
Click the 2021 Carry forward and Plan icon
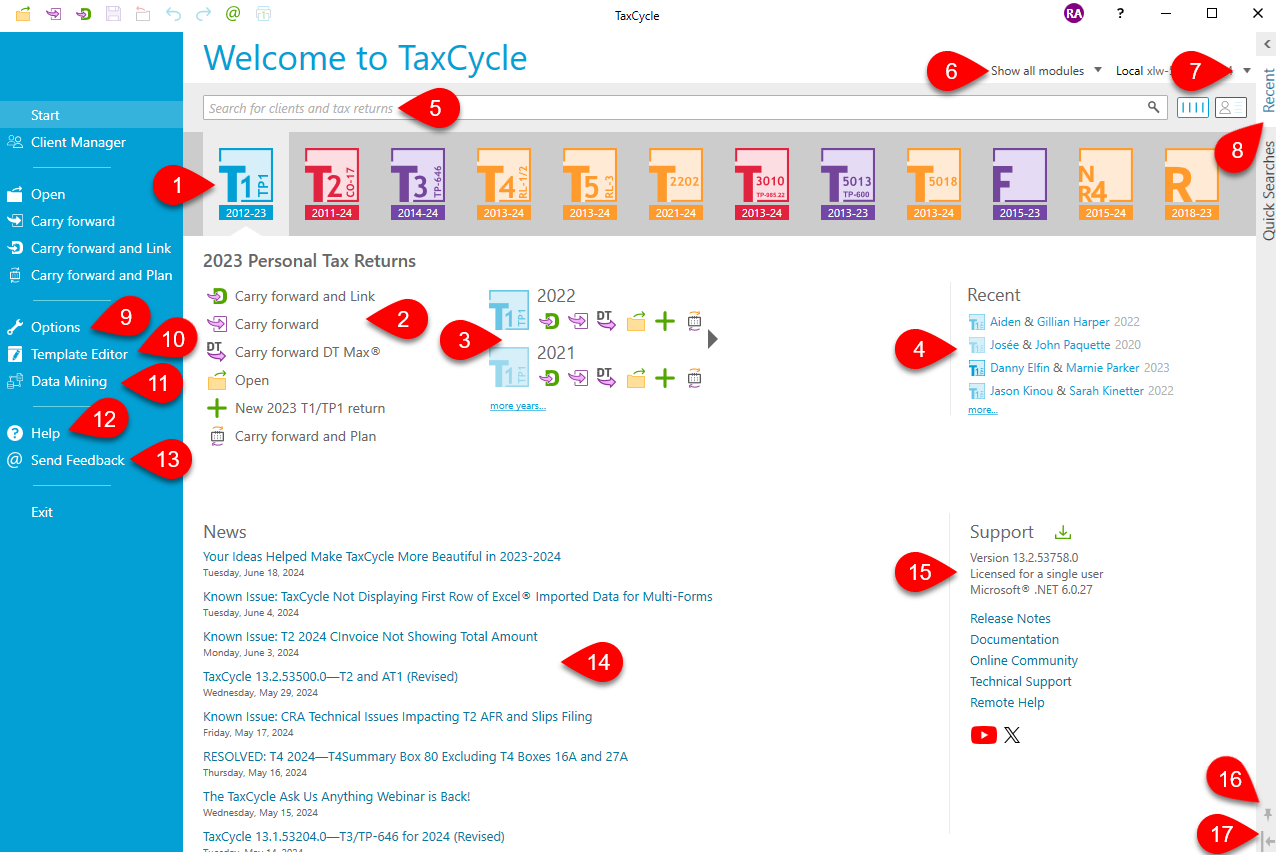point(694,378)
